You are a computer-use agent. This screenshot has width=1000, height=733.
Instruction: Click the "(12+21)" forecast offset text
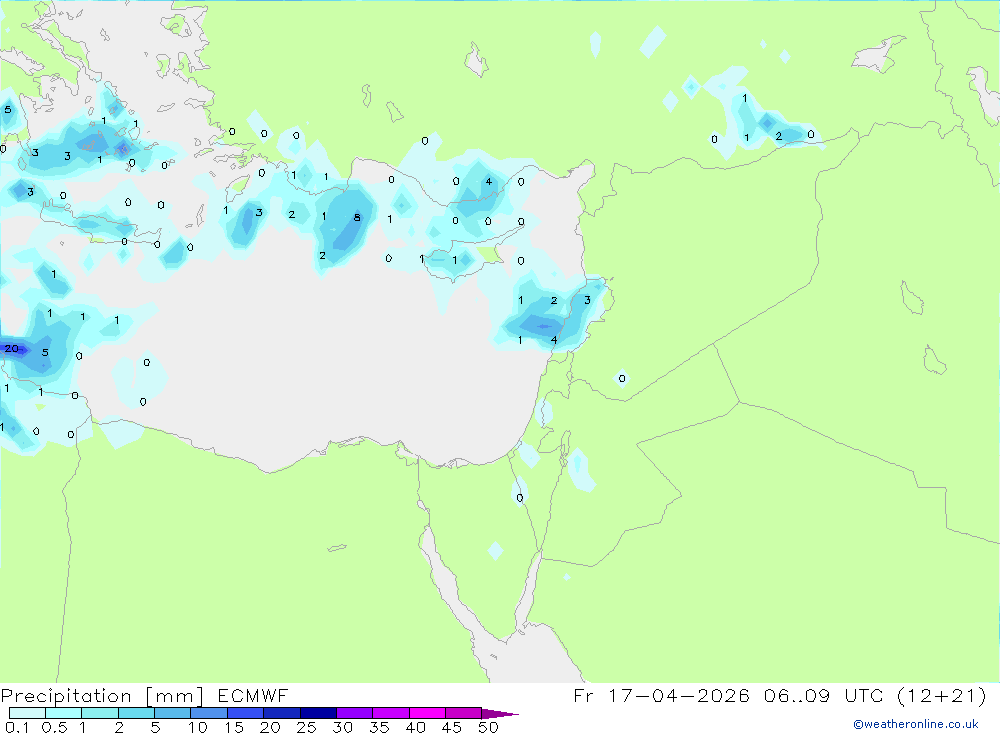point(941,695)
